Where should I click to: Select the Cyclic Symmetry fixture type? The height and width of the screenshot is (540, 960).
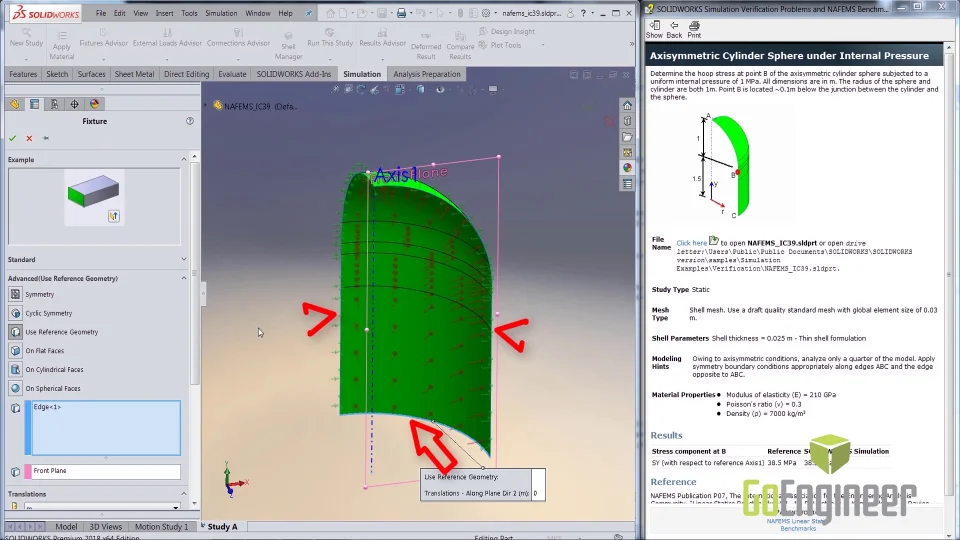pyautogui.click(x=48, y=313)
